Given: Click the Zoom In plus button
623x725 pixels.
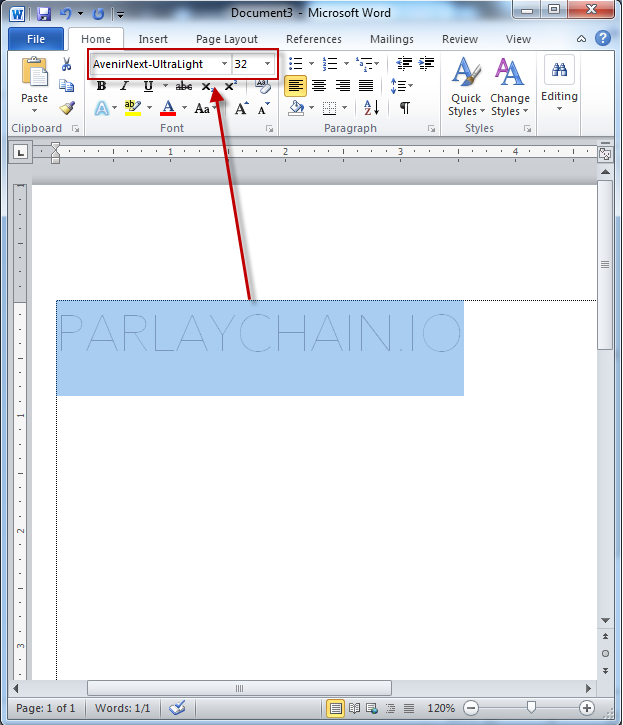Looking at the screenshot, I should [586, 708].
